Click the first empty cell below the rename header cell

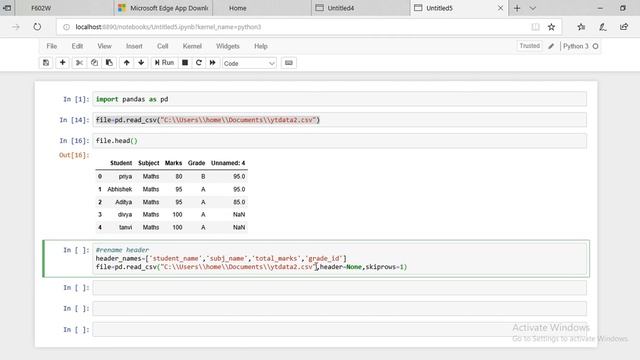tap(340, 288)
